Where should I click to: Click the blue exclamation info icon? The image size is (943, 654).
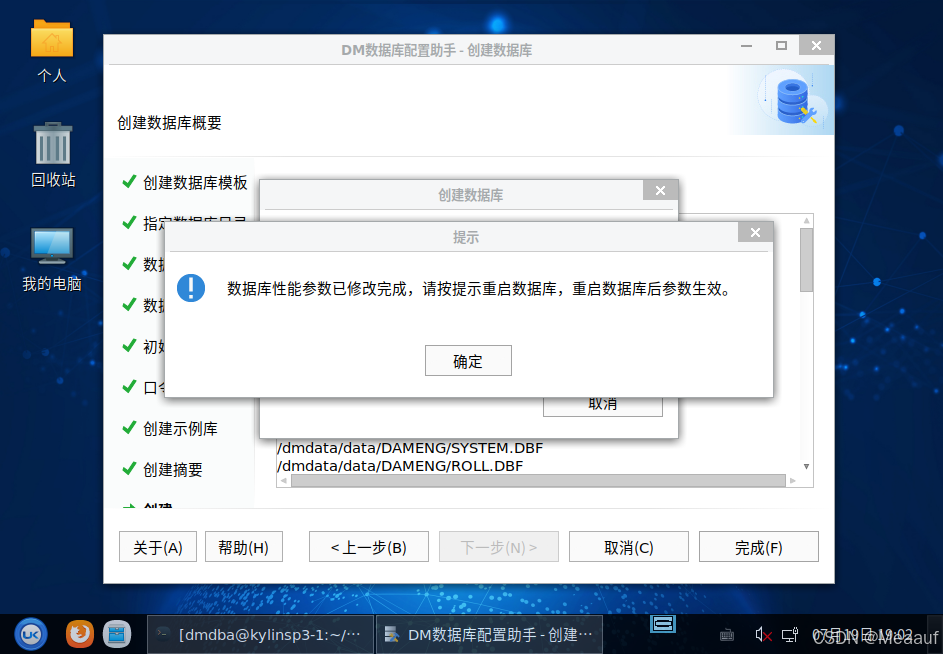coord(191,288)
